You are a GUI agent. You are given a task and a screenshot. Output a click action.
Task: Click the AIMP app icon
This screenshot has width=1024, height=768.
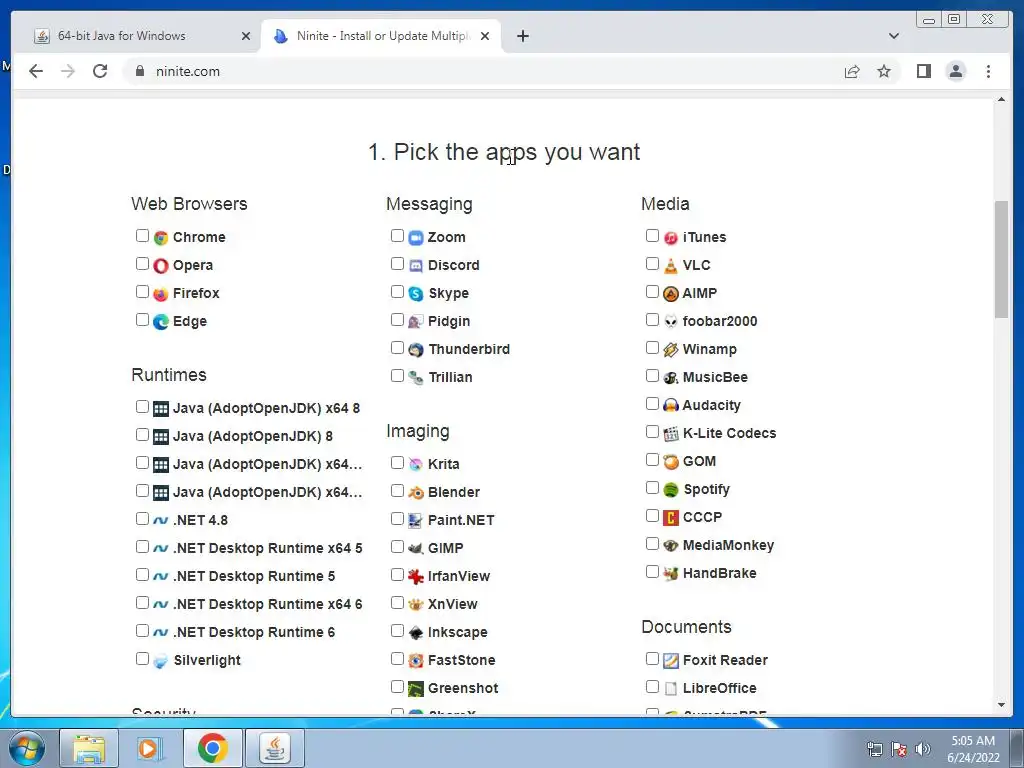tap(671, 294)
